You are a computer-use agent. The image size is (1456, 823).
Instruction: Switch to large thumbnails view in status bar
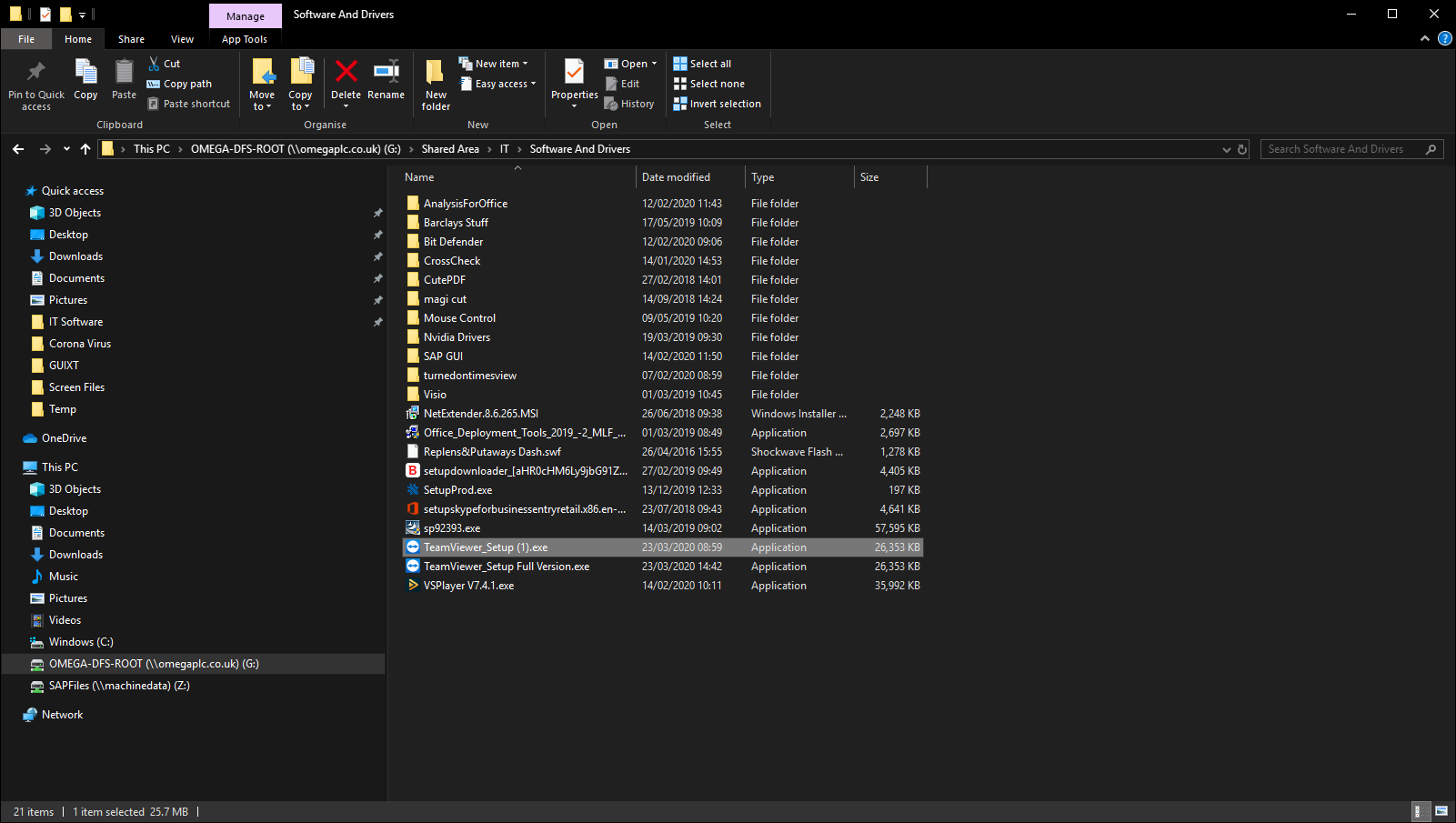point(1441,811)
